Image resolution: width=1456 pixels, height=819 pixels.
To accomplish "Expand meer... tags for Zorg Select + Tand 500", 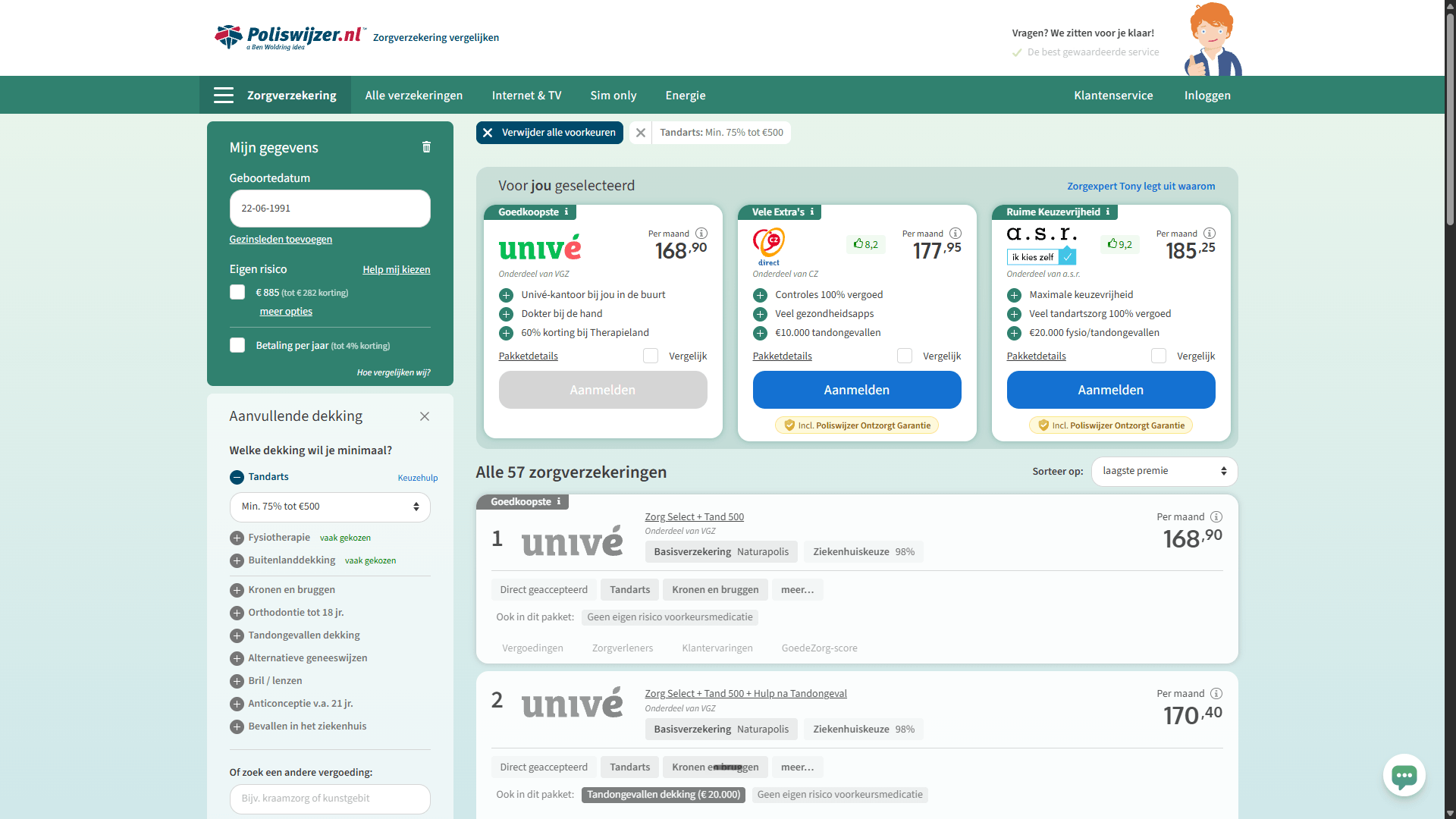I will 797,590.
